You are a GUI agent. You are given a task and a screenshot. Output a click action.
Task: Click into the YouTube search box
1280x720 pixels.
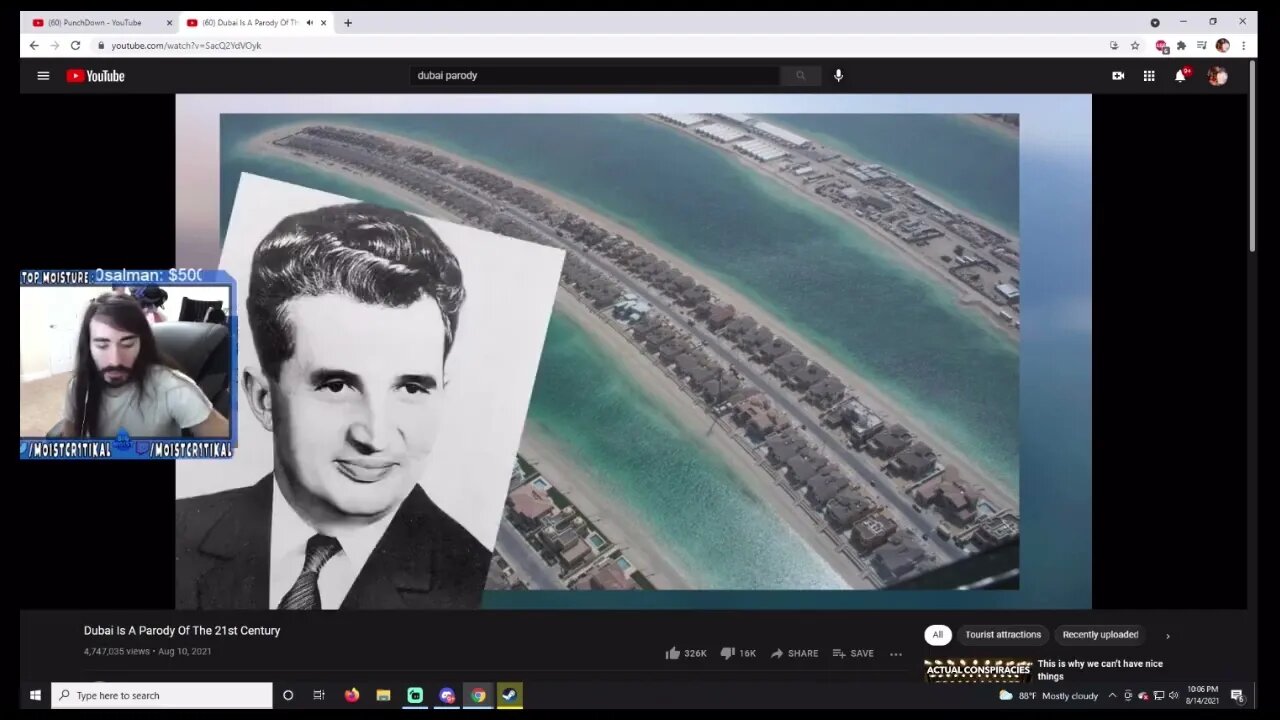click(595, 76)
